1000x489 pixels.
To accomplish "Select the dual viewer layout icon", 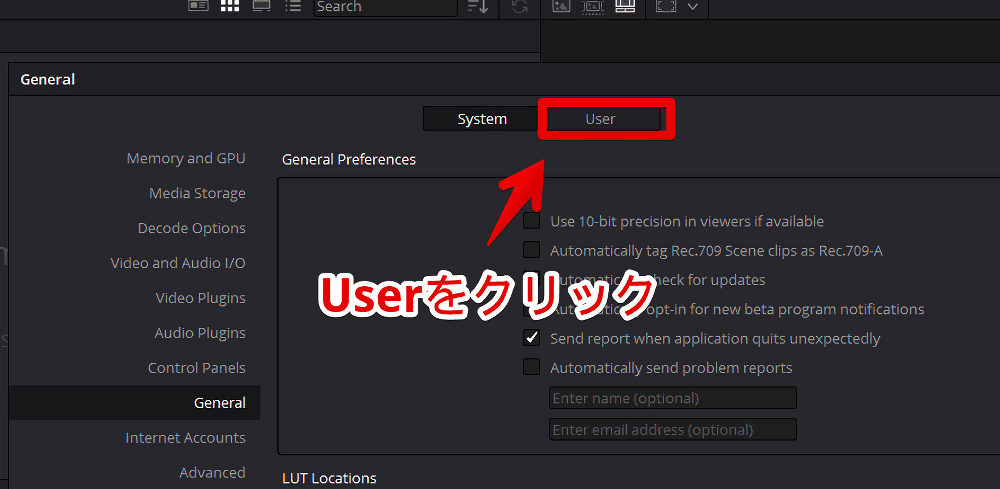I will [x=626, y=6].
